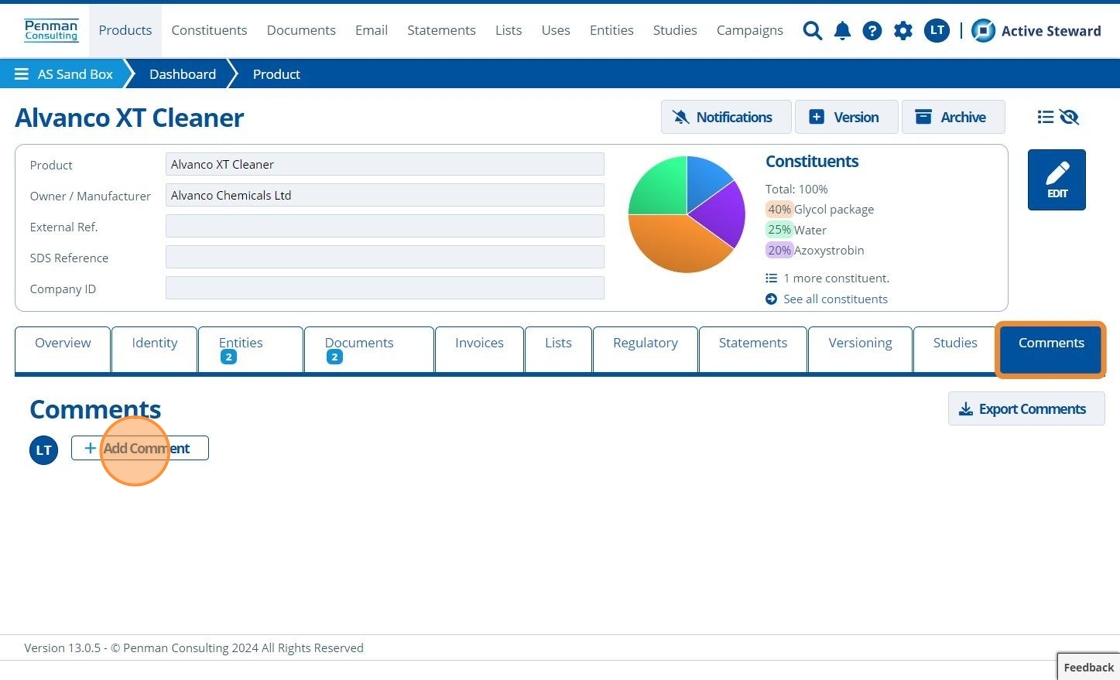1120x680 pixels.
Task: Click the Penman Consulting logo
Action: 51,31
